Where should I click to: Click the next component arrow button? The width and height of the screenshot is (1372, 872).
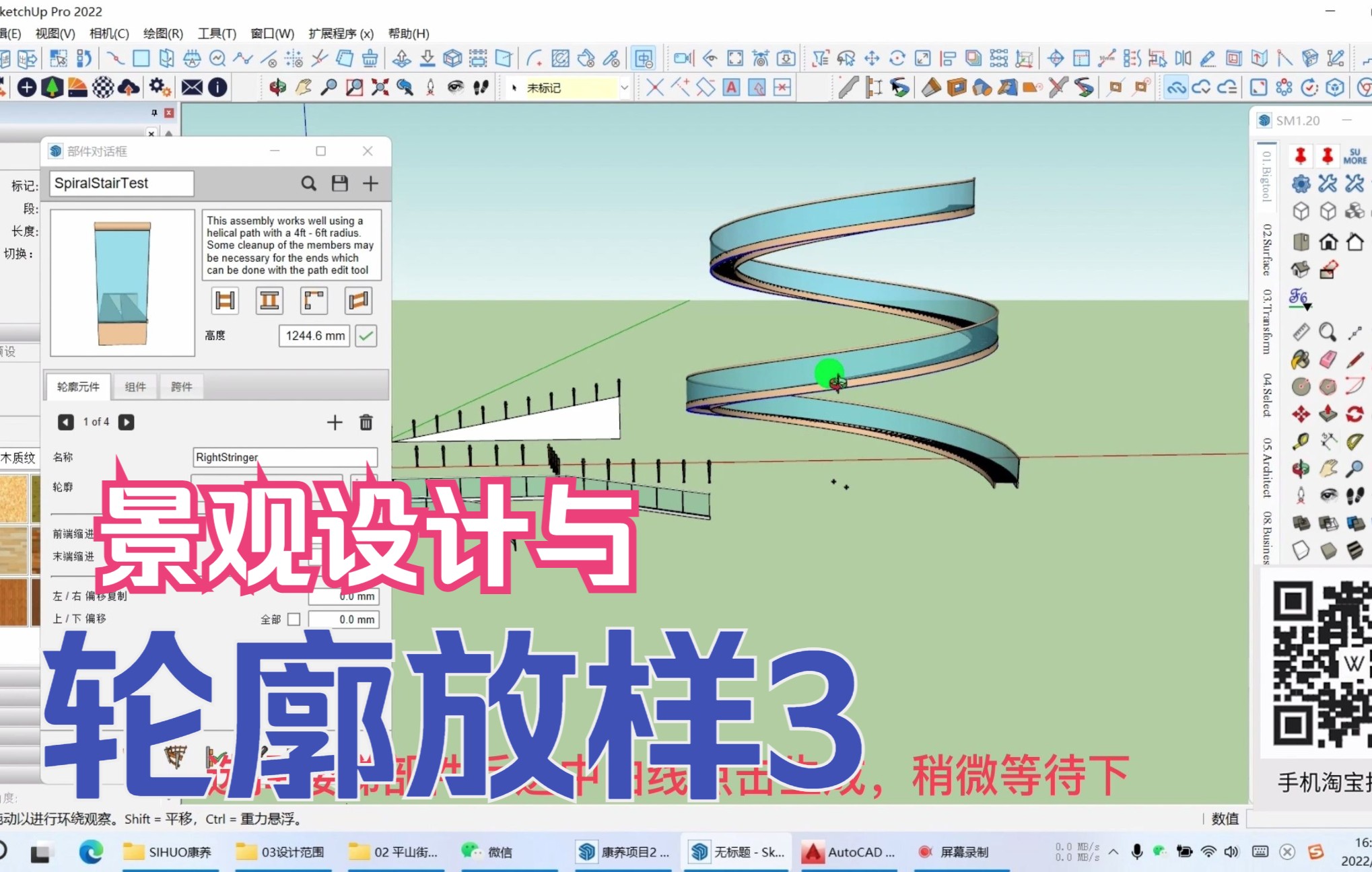(127, 421)
